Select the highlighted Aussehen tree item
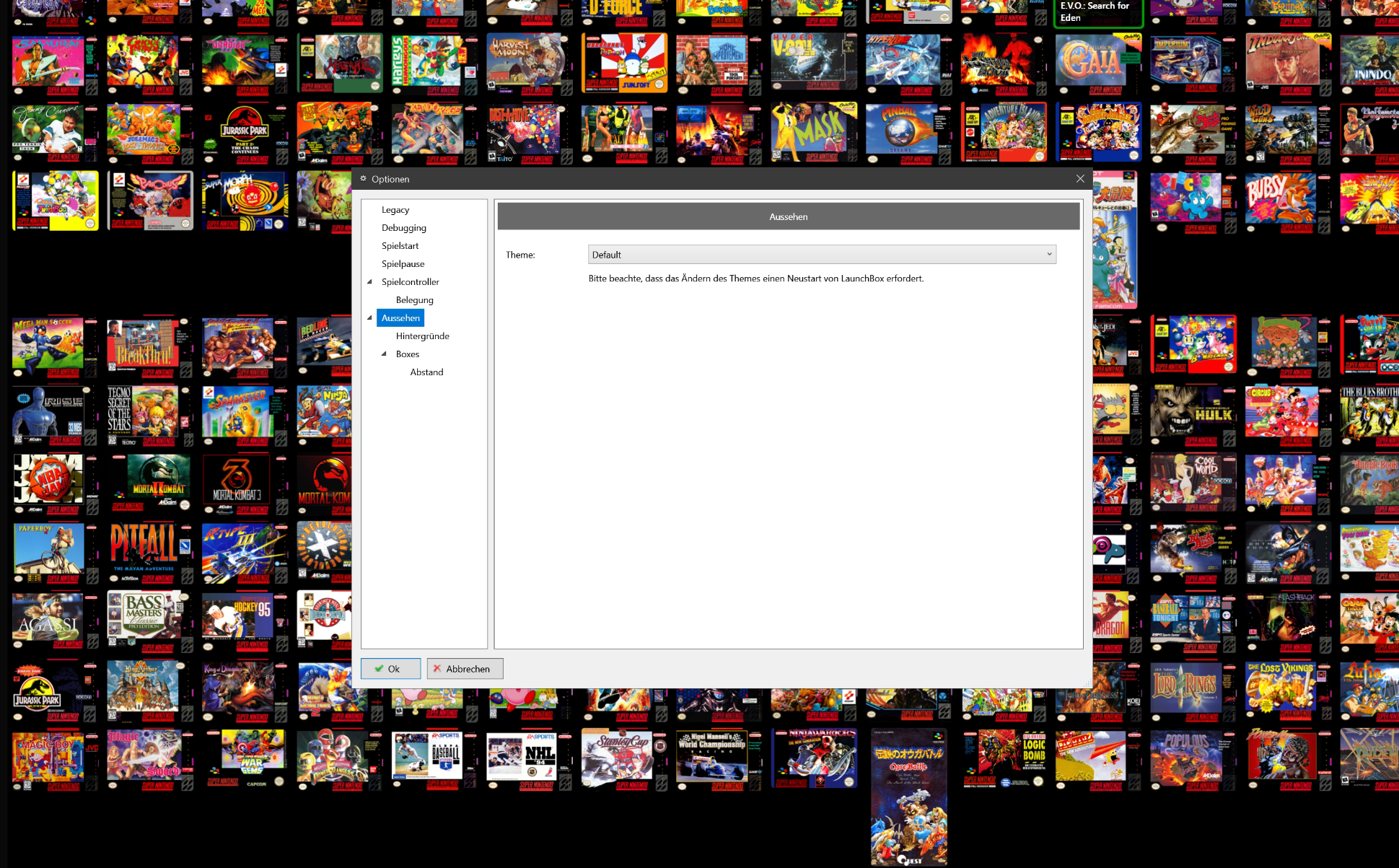 (400, 318)
